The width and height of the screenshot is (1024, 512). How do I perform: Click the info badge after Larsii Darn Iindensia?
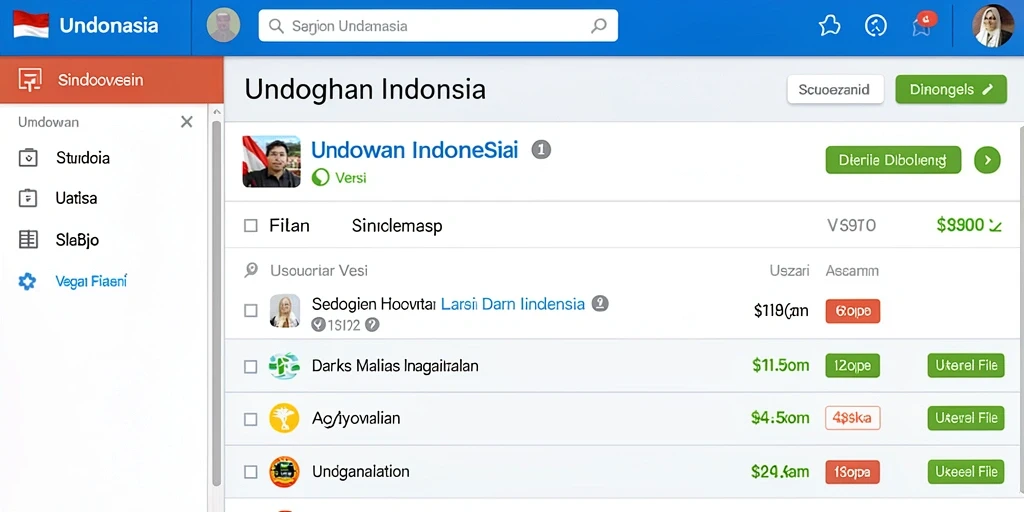(600, 304)
